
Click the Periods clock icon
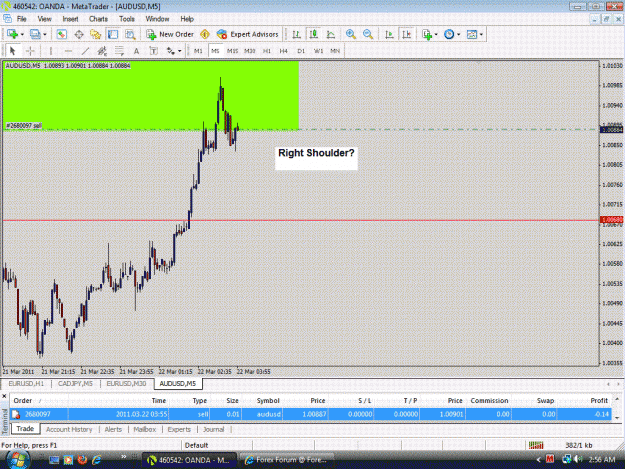[x=449, y=34]
